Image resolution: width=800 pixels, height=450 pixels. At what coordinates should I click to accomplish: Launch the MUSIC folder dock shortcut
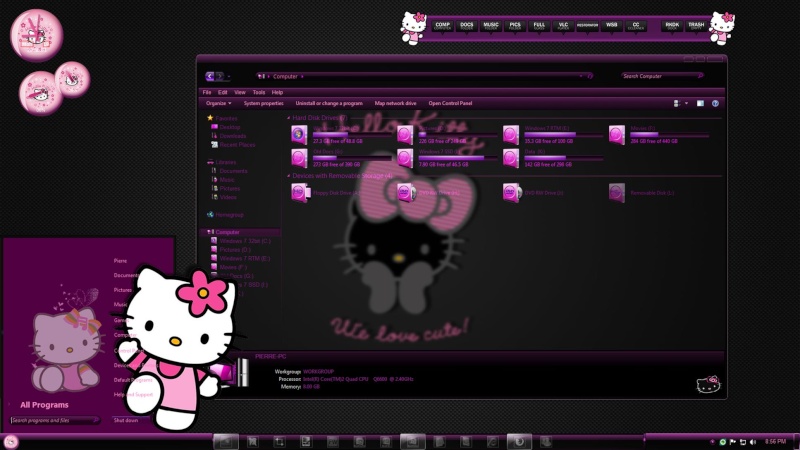coord(491,26)
